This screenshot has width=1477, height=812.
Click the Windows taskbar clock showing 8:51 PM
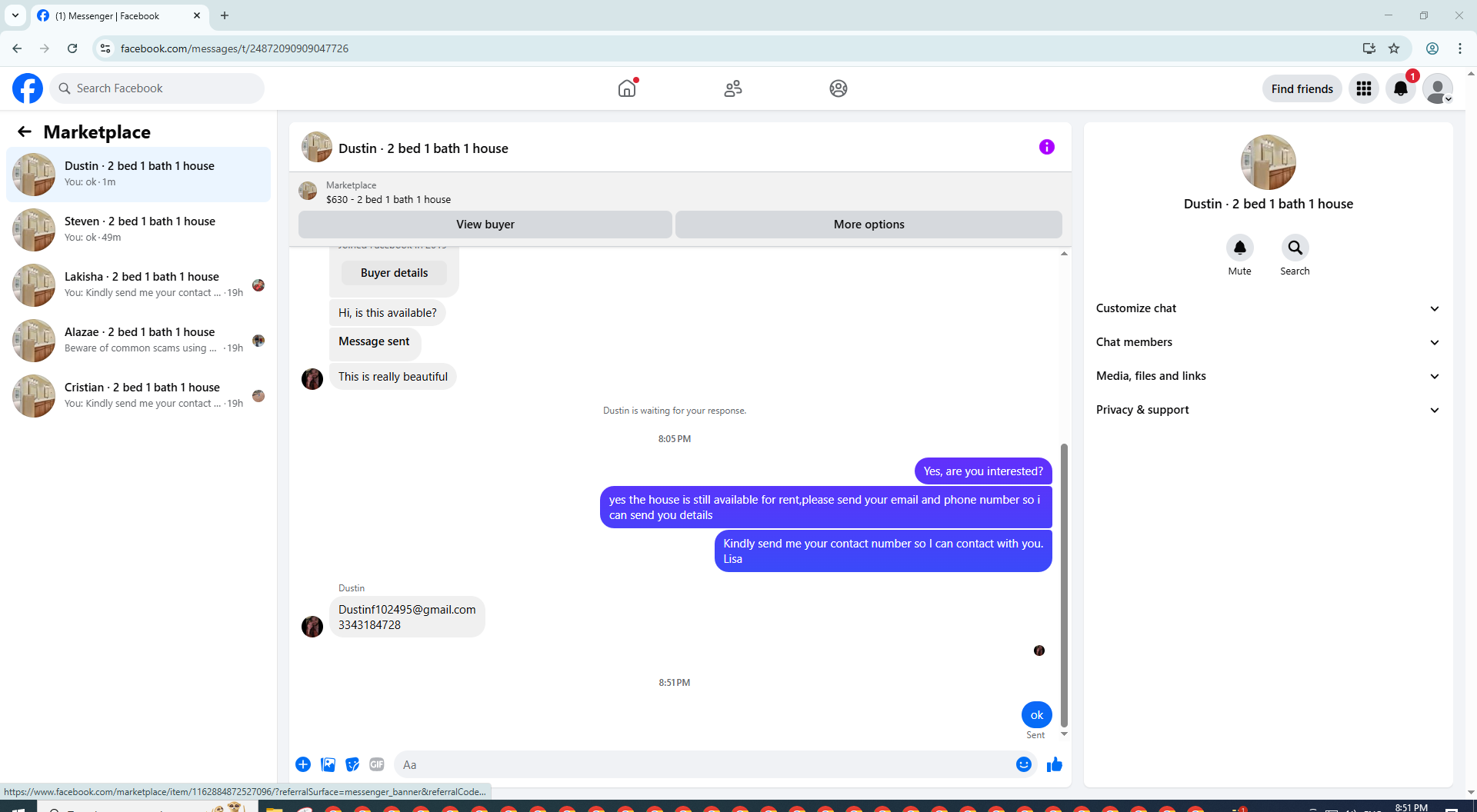click(1411, 807)
